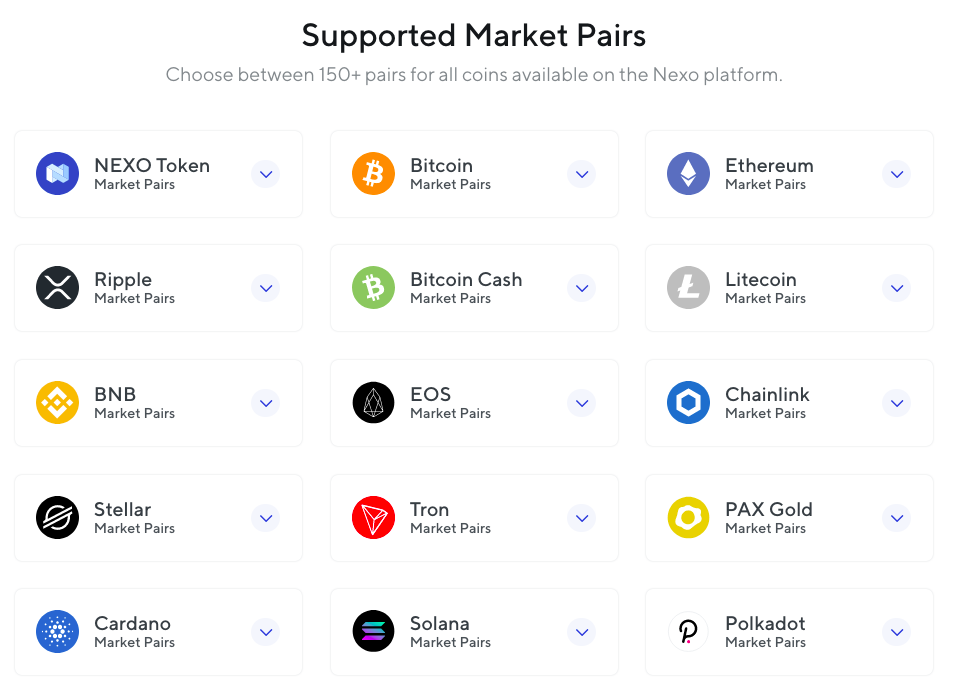Click the green Bitcoin Cash logo
Viewport: 954px width, 694px height.
pos(373,288)
